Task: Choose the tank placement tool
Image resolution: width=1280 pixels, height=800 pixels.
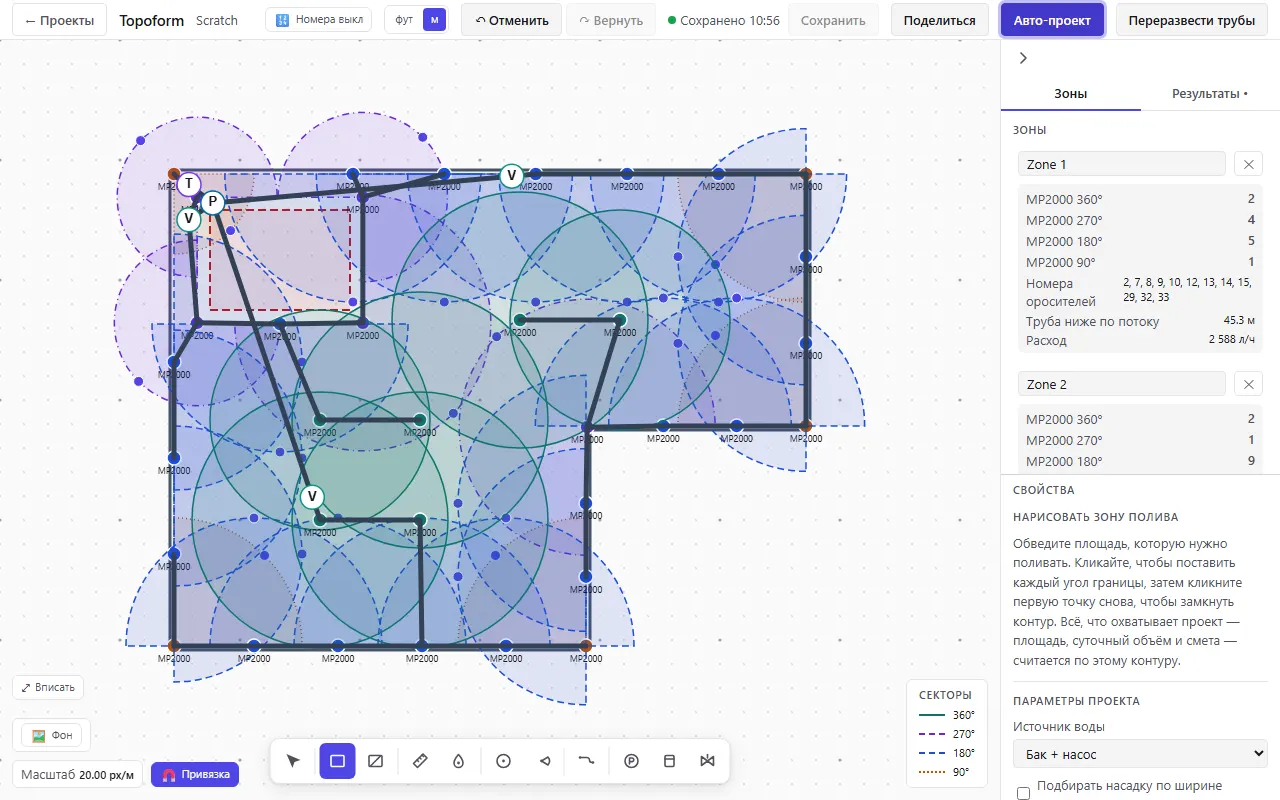Action: (670, 761)
